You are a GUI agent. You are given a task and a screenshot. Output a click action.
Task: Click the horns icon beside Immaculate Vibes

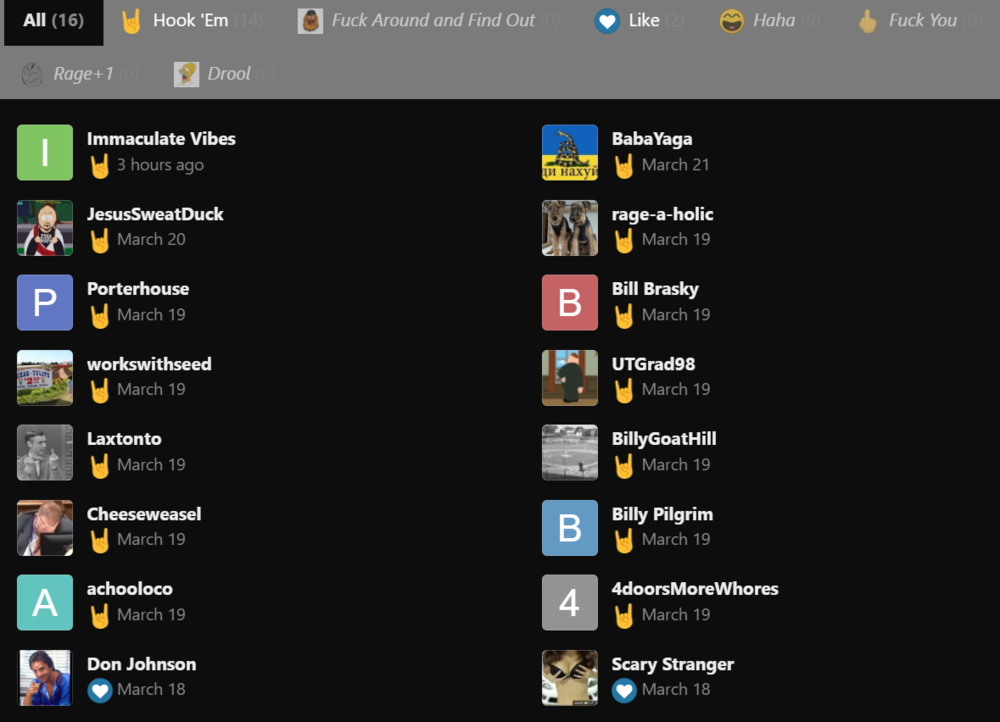(x=100, y=164)
